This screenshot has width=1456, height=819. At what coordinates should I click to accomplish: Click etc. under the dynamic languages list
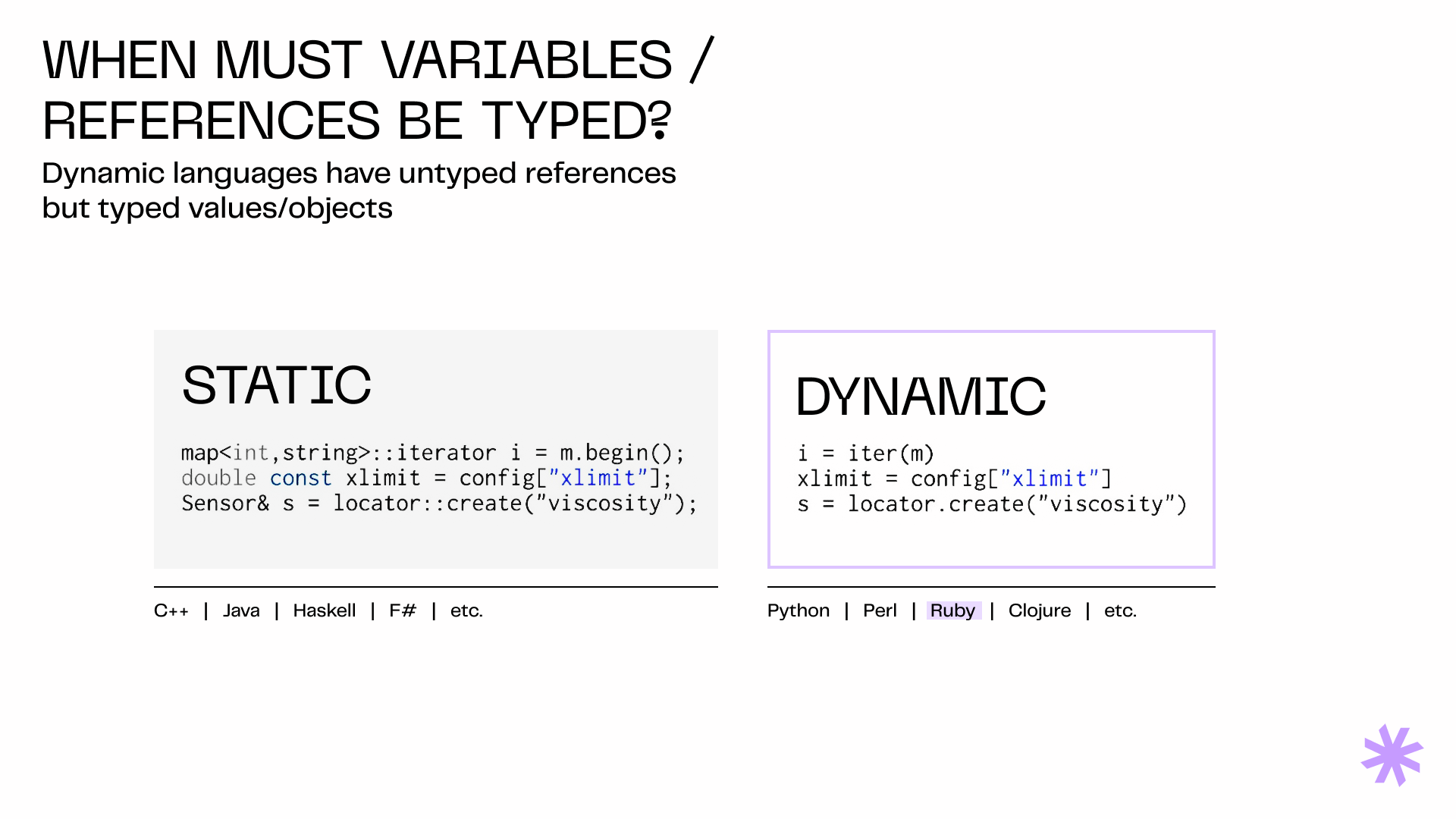click(1120, 611)
